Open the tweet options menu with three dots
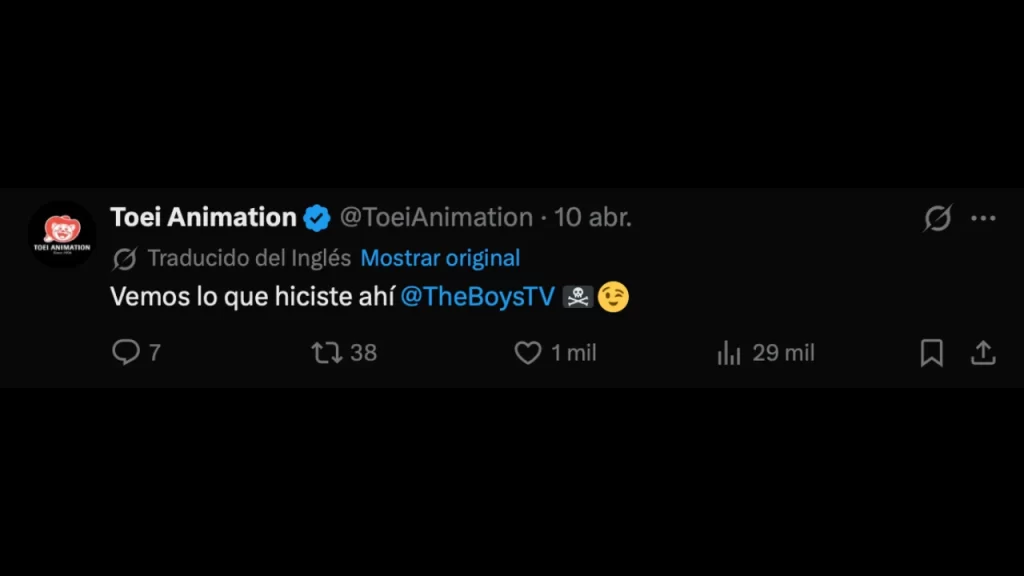This screenshot has width=1024, height=576. pyautogui.click(x=984, y=217)
